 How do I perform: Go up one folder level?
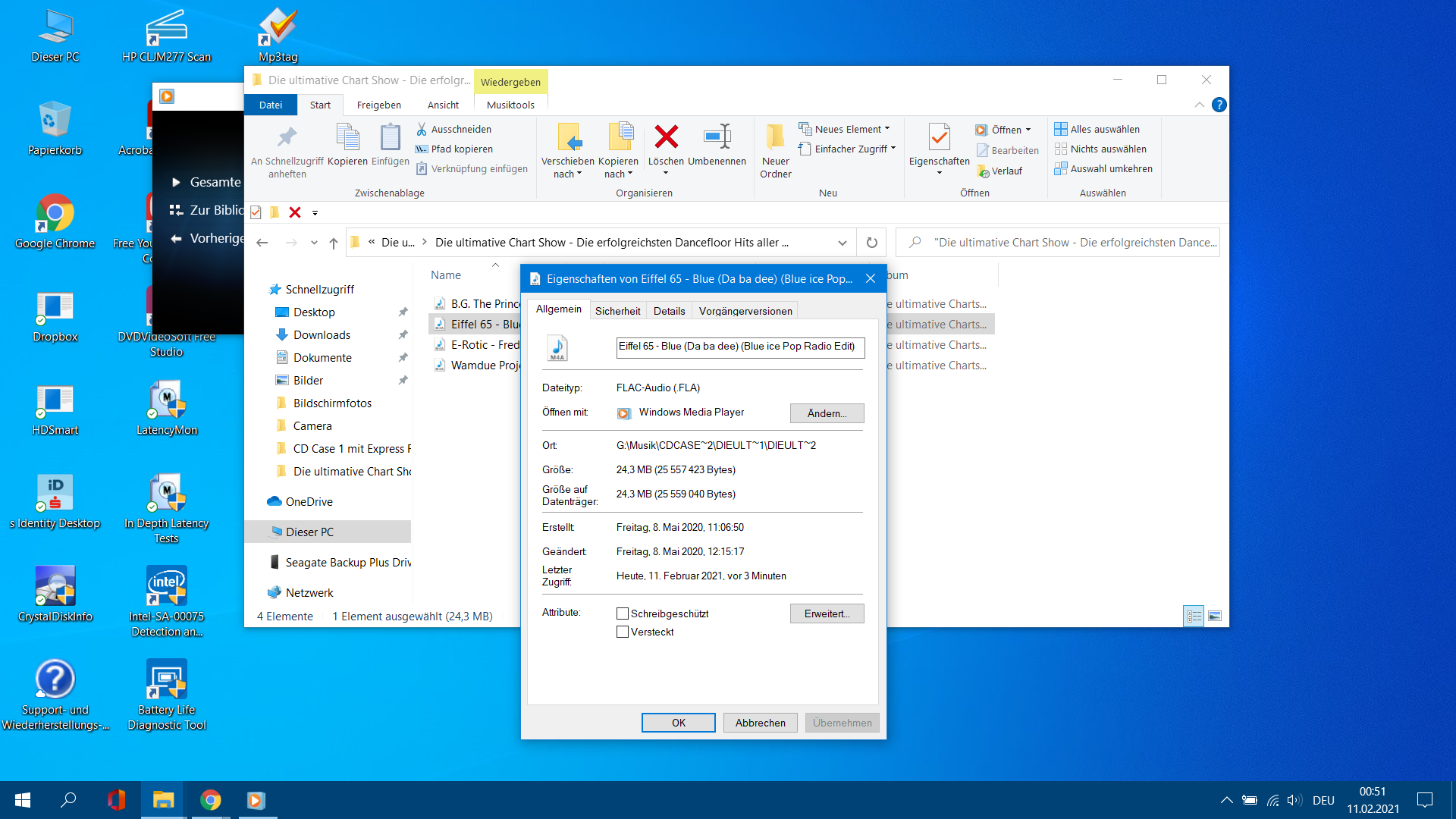tap(334, 243)
